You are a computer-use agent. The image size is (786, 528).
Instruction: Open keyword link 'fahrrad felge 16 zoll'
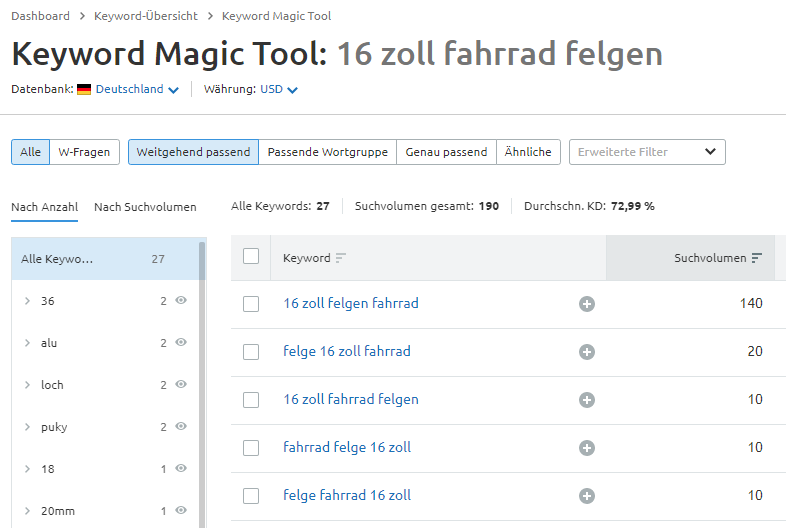(347, 447)
